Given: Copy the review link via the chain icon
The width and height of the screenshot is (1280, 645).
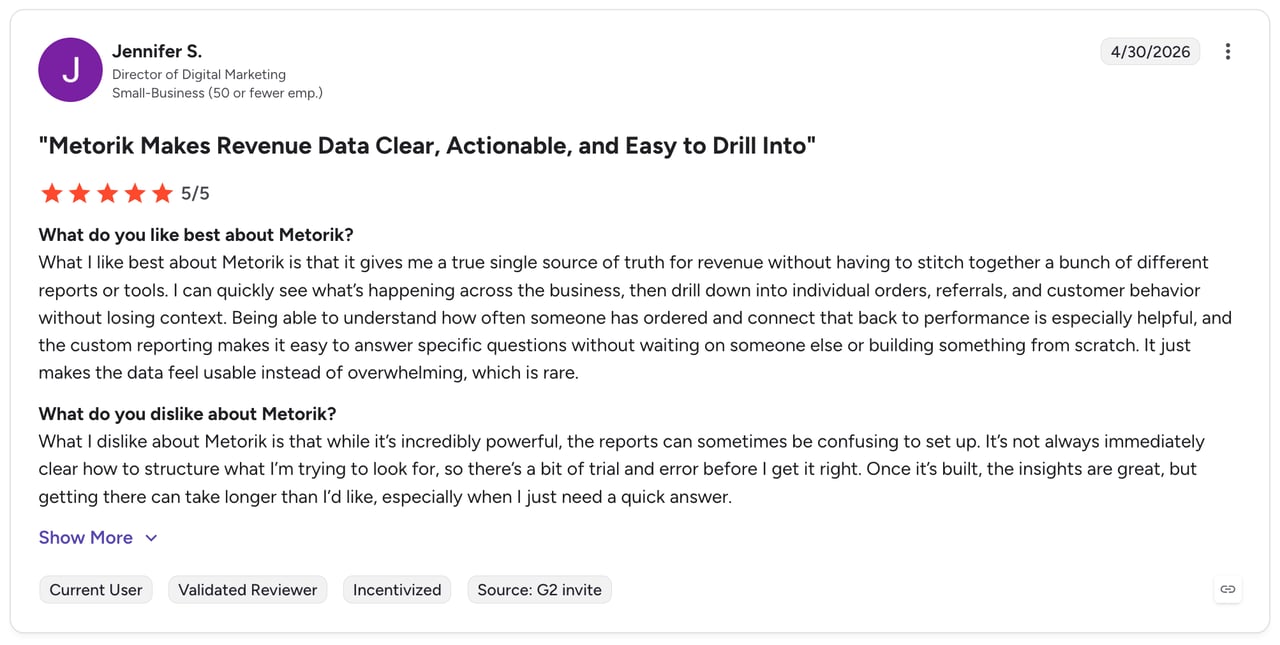Looking at the screenshot, I should click(x=1228, y=589).
